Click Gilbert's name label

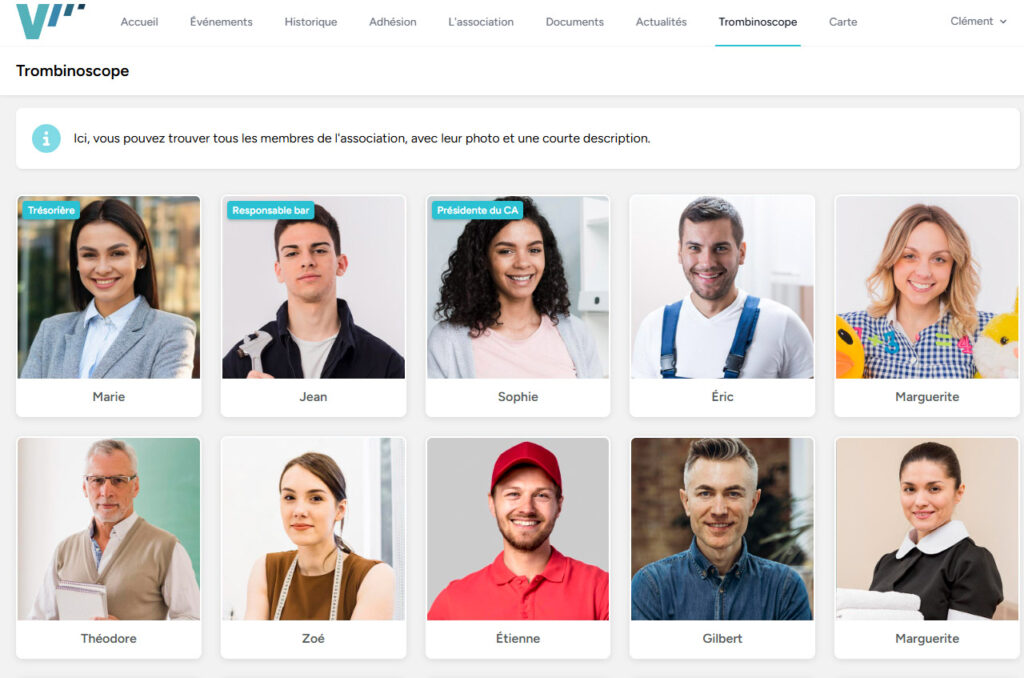[722, 638]
